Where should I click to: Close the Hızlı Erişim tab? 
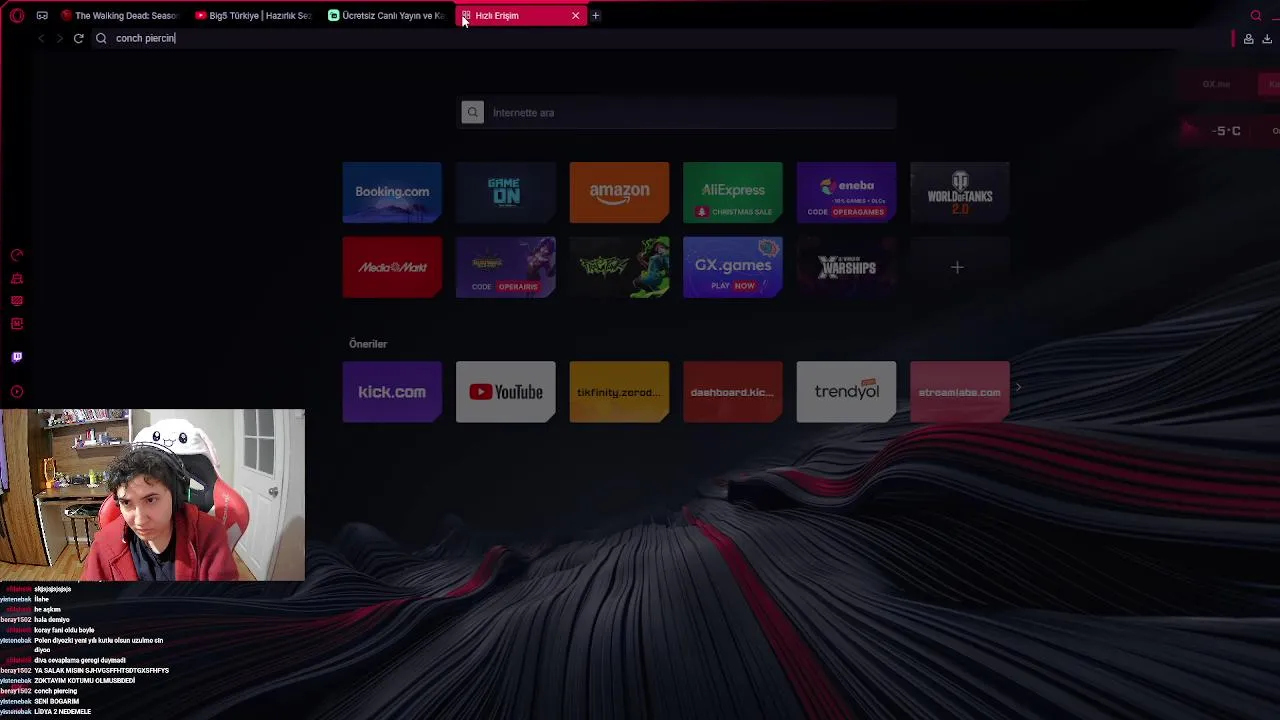click(575, 15)
